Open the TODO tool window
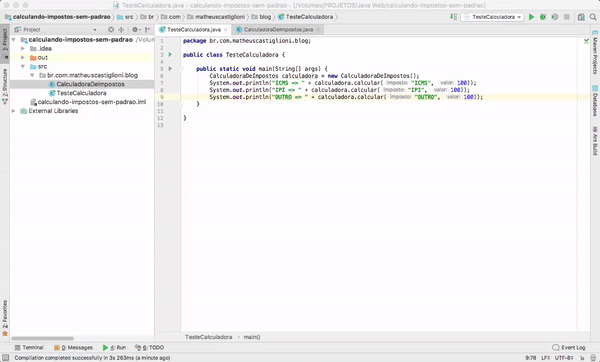The width and height of the screenshot is (600, 362). pyautogui.click(x=150, y=347)
